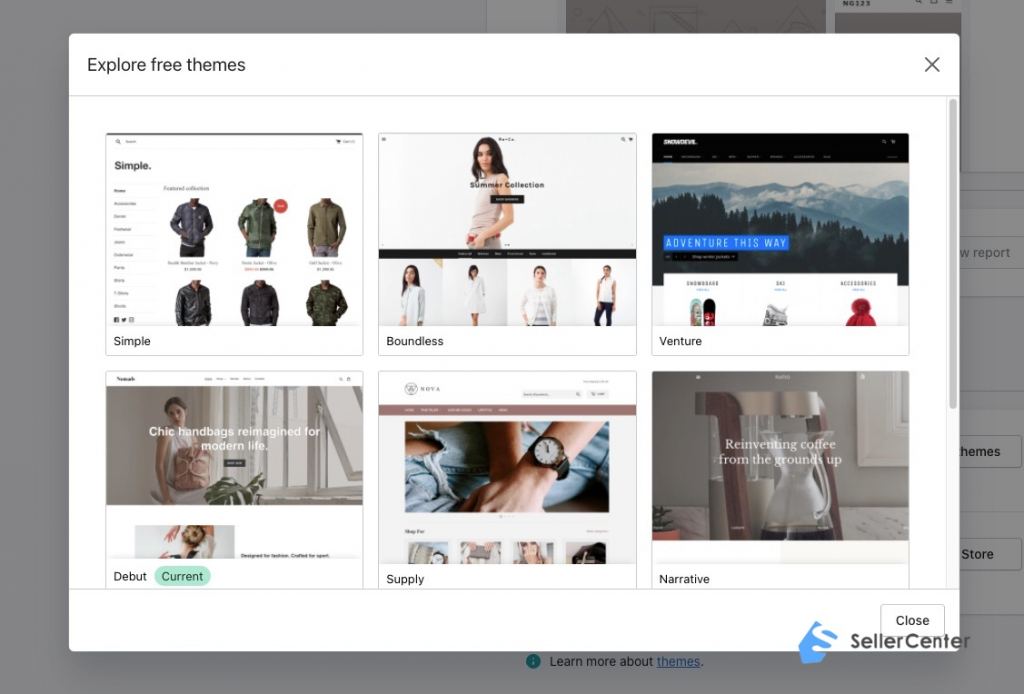
Task: Click the Simple theme name label
Action: tap(132, 341)
